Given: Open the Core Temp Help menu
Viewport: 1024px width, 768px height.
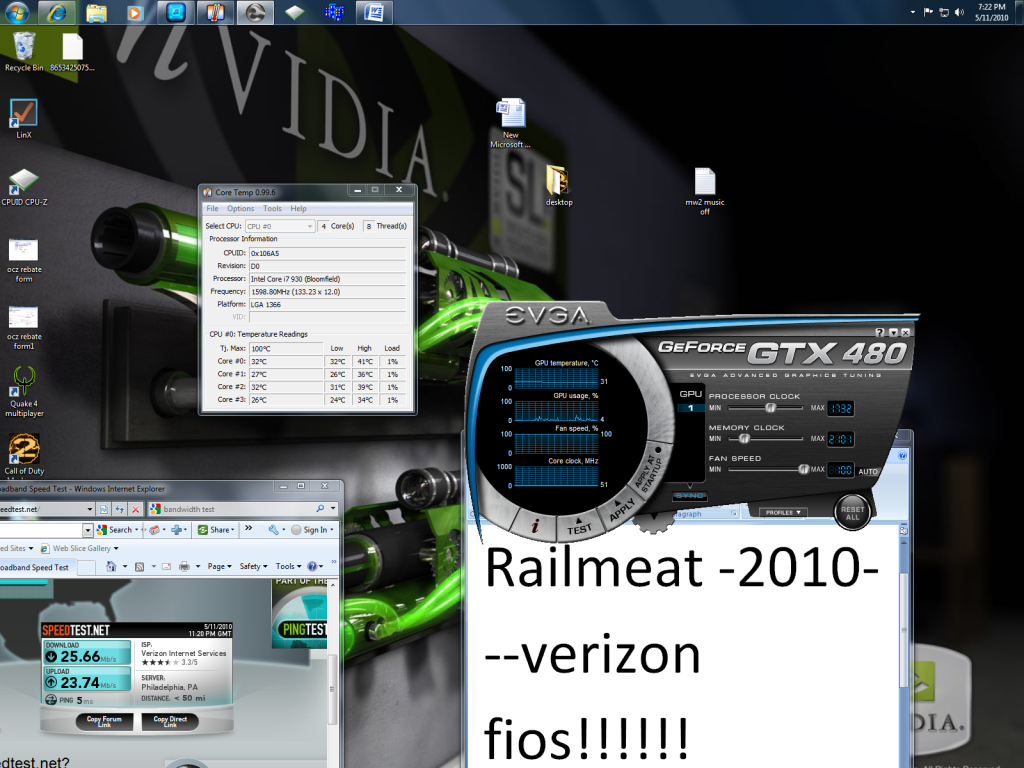Looking at the screenshot, I should coord(298,208).
